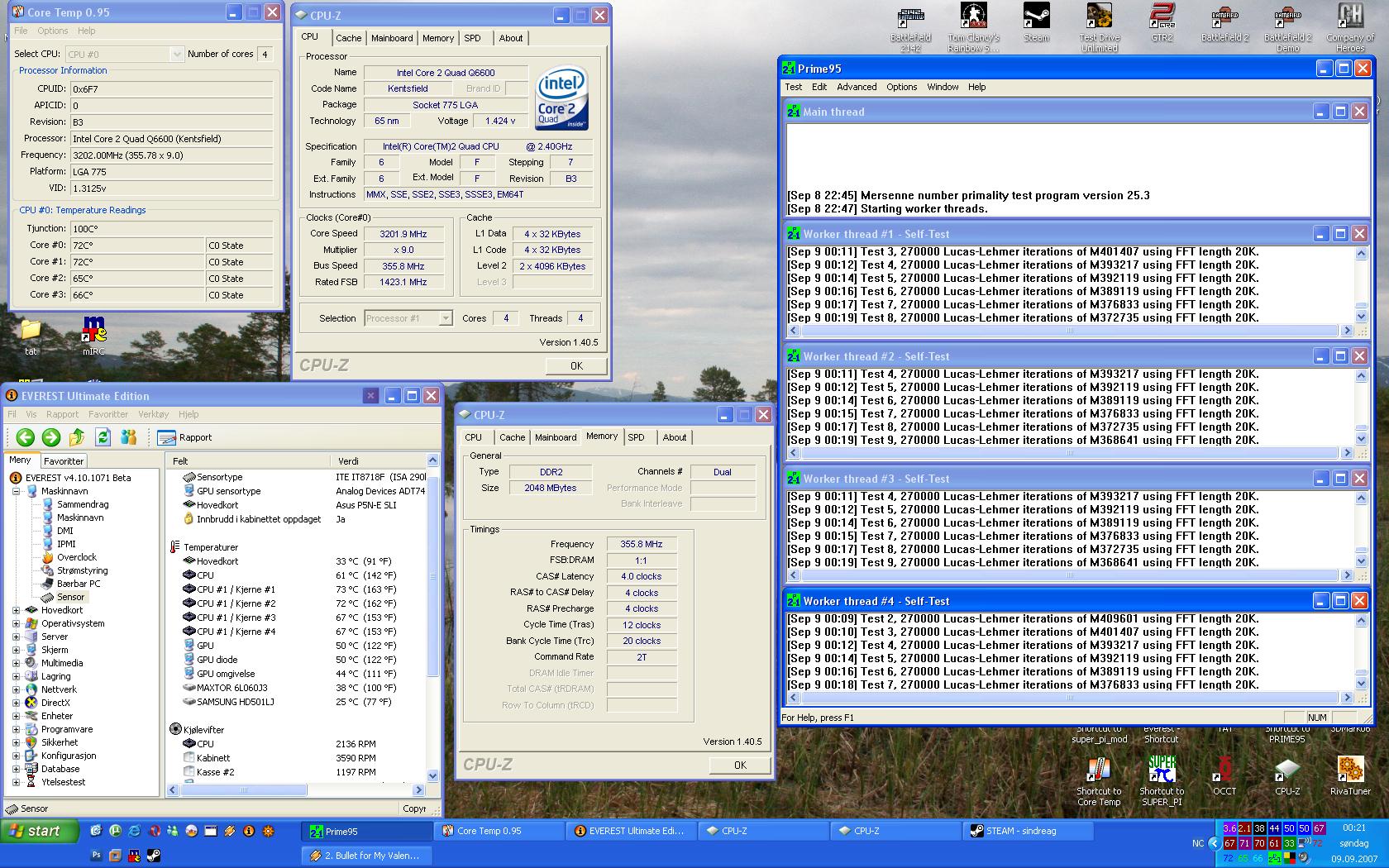This screenshot has height=868, width=1389.
Task: Click system tray clock showing 00:21
Action: pyautogui.click(x=1354, y=827)
